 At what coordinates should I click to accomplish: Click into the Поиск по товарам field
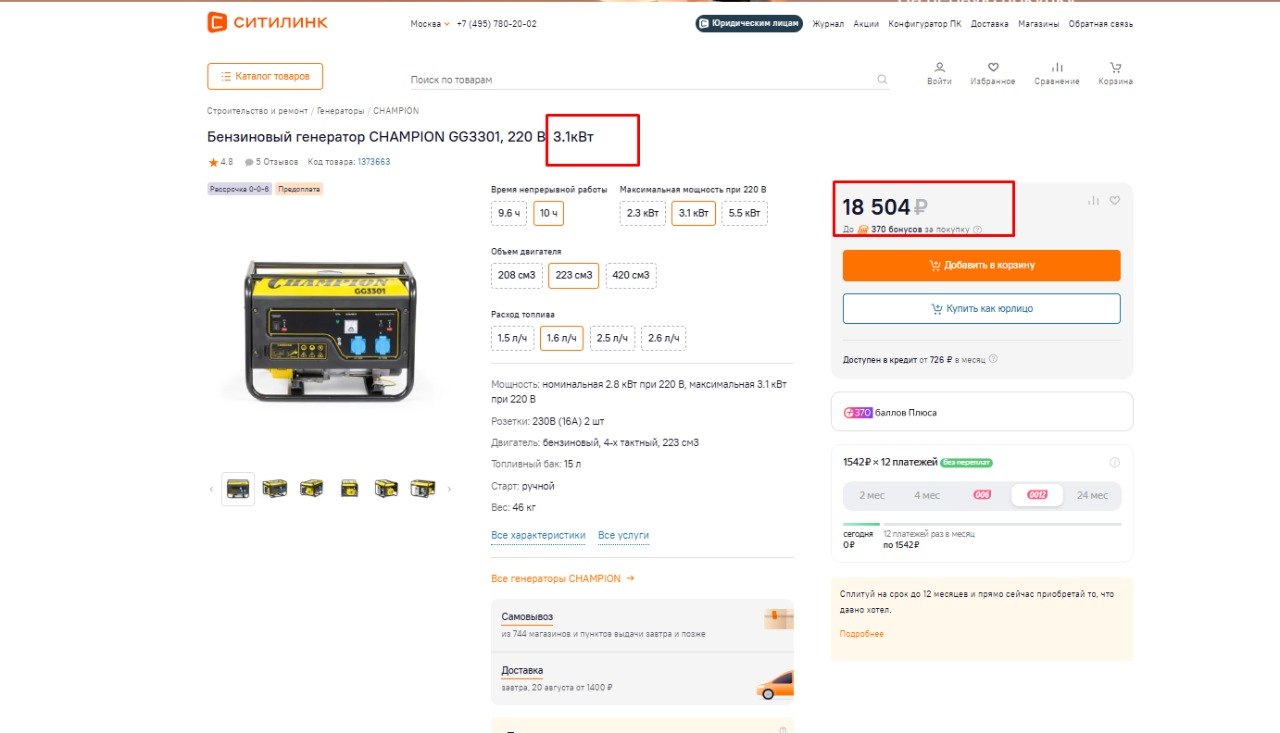point(640,79)
